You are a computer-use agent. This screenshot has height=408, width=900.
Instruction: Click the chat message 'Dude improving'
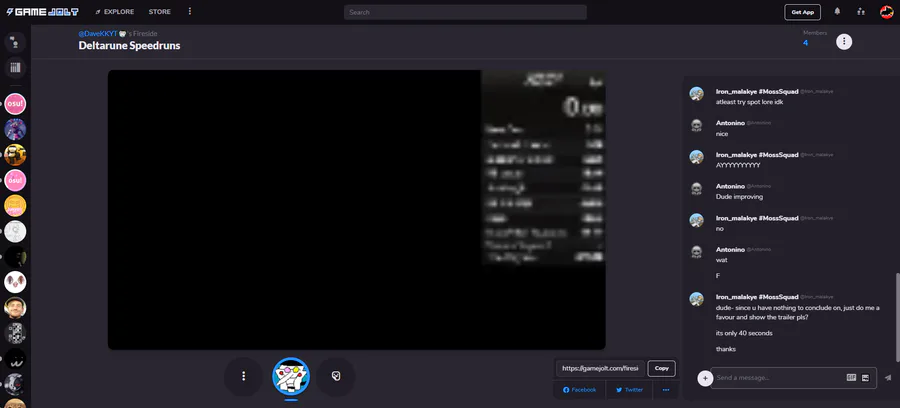[x=739, y=197]
